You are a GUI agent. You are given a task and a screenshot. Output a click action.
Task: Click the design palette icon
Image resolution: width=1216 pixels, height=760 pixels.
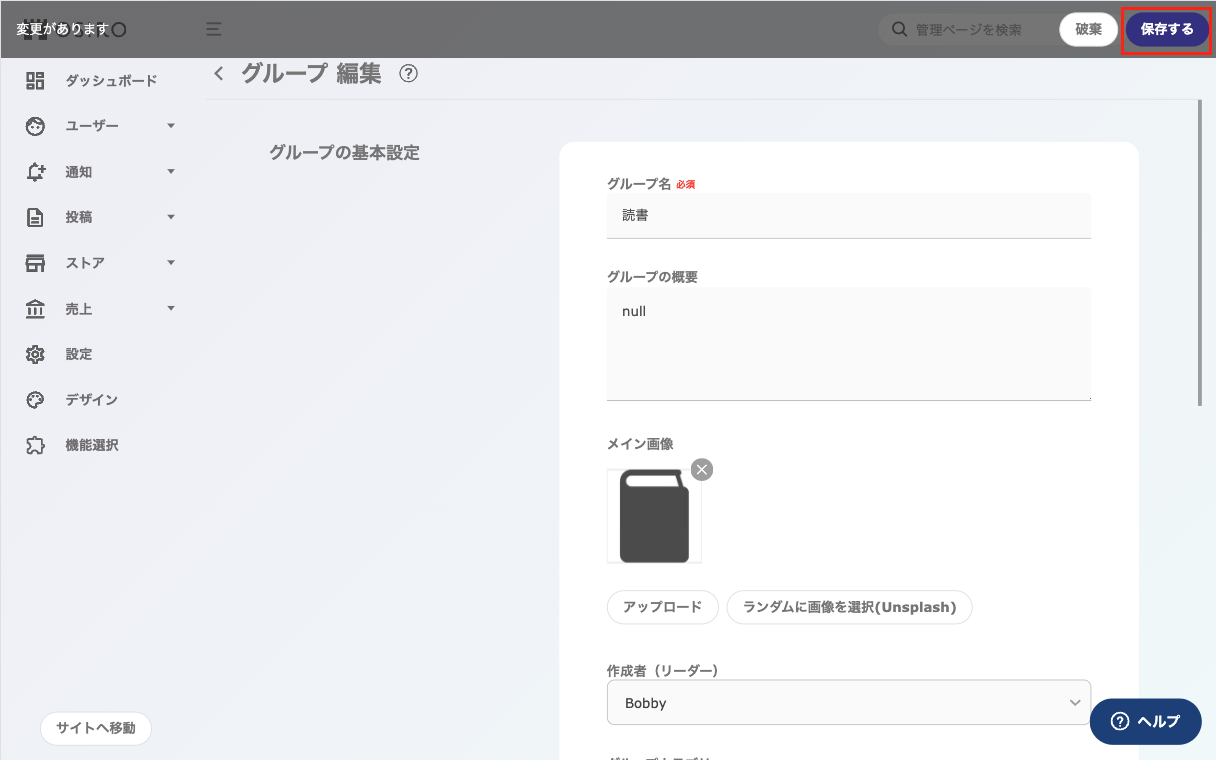[35, 400]
